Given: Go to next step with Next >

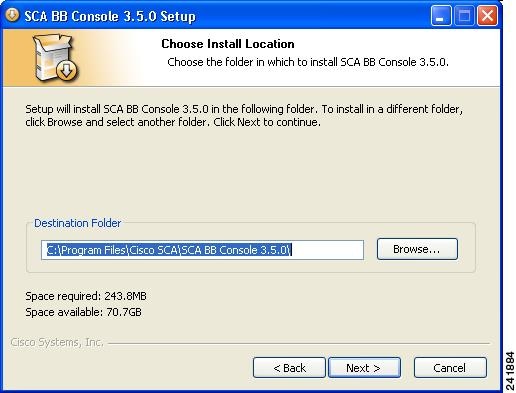Looking at the screenshot, I should [364, 368].
